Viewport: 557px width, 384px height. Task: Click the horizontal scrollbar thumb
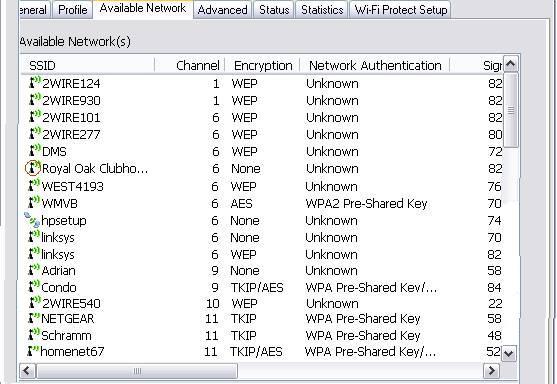click(x=137, y=371)
